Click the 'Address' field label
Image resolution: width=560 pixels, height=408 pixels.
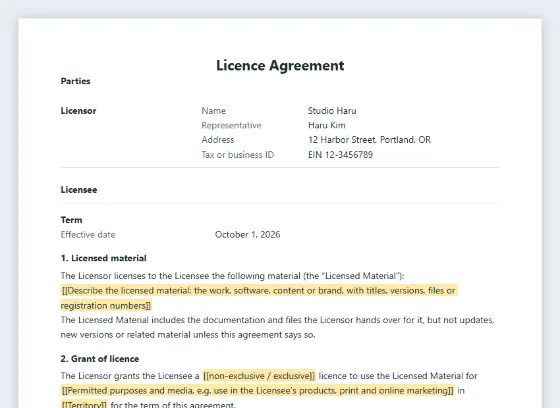tap(218, 140)
